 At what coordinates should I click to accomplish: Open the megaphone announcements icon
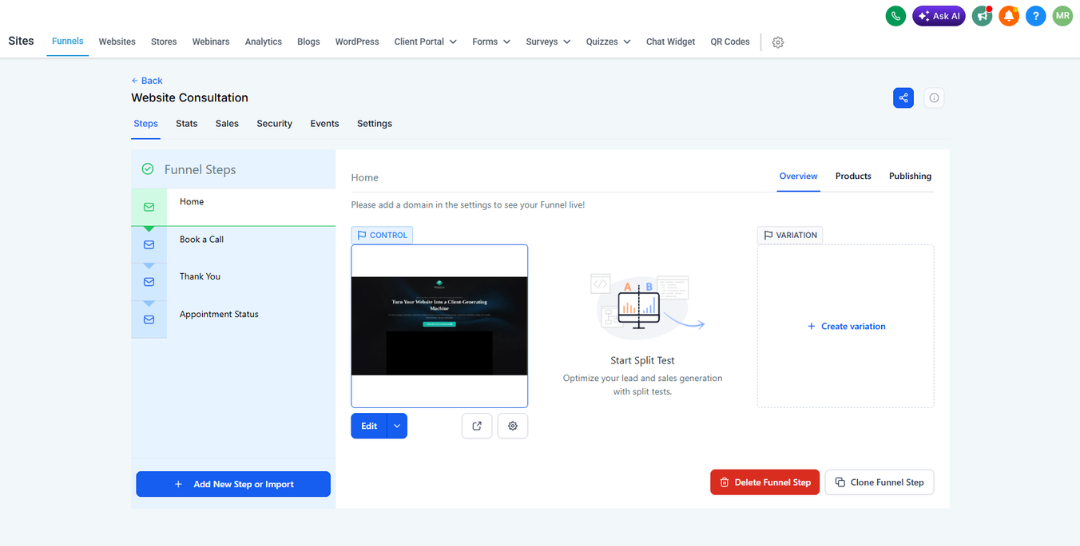982,16
